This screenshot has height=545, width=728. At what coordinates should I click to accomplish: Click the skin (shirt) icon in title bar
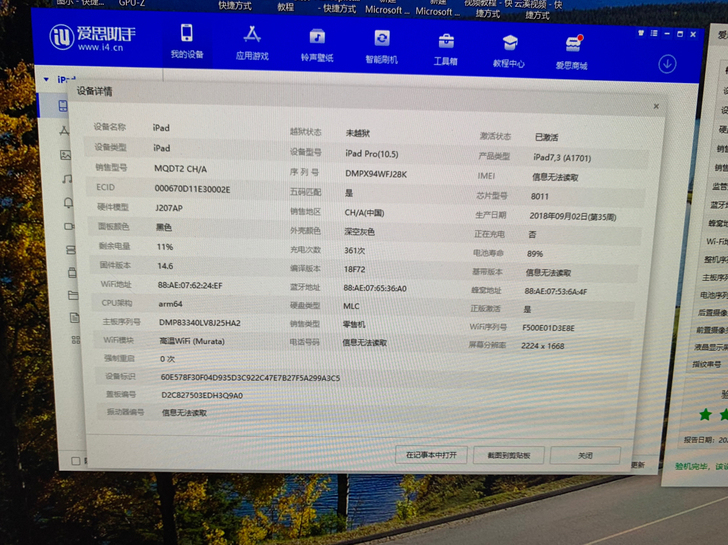coord(641,33)
